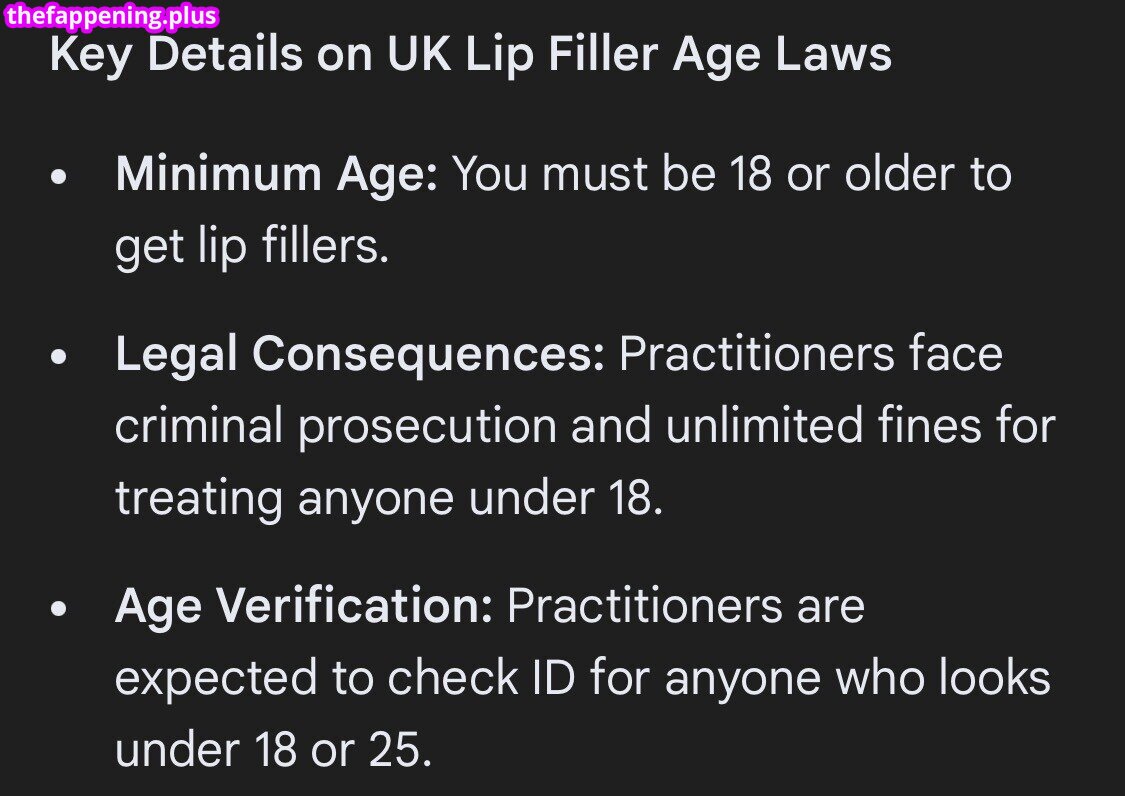The height and width of the screenshot is (796, 1125).
Task: Click the phrase "anyone who looks"
Action: pos(858,679)
